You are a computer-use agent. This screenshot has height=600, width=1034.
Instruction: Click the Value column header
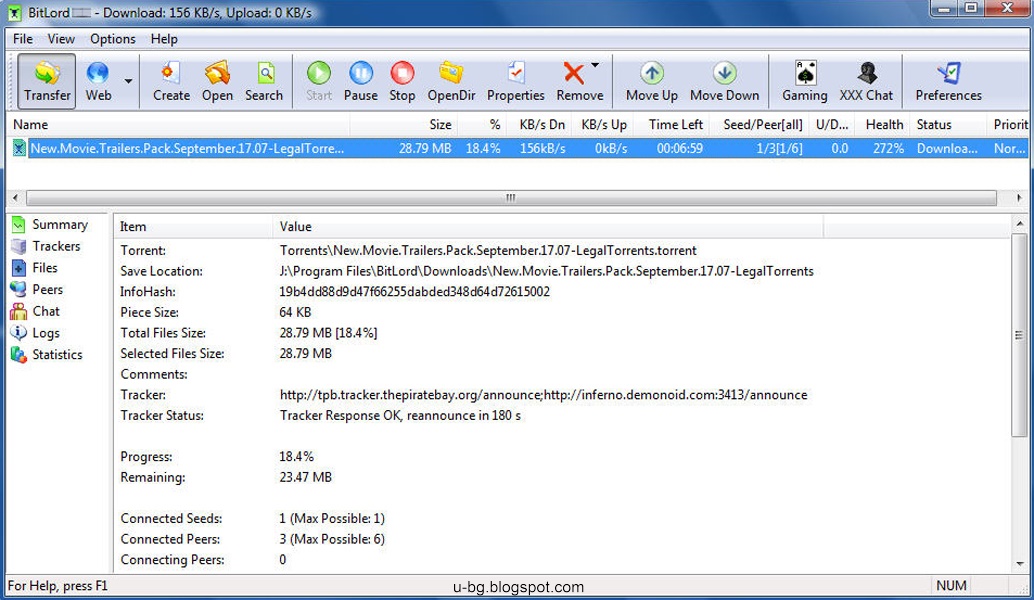(547, 227)
